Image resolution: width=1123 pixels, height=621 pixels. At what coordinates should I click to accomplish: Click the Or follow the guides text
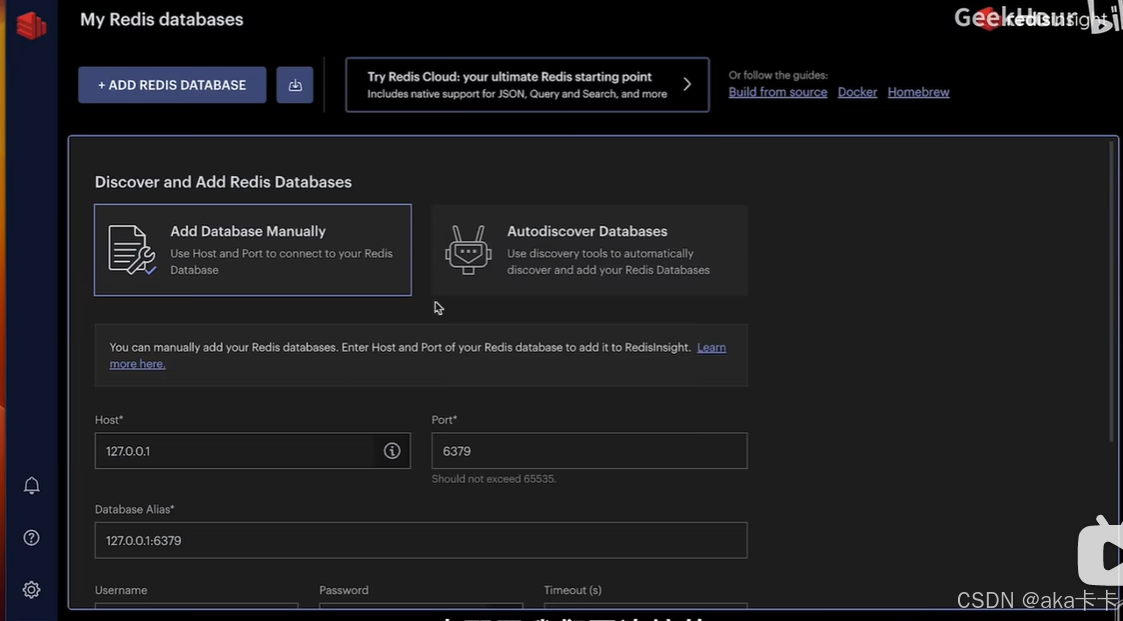click(778, 74)
